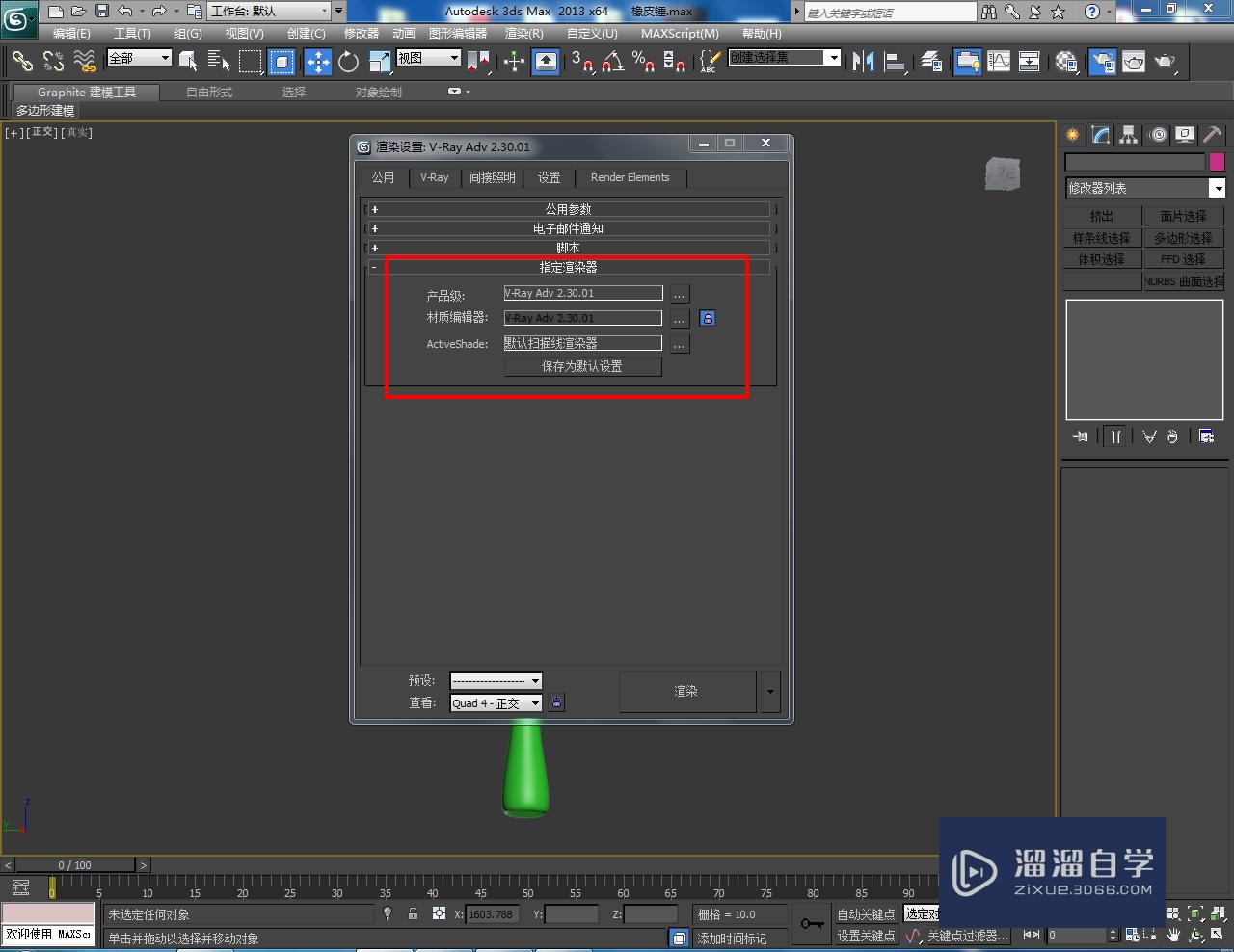Click Bind to Space Warp icon
This screenshot has height=952, width=1234.
pyautogui.click(x=85, y=62)
